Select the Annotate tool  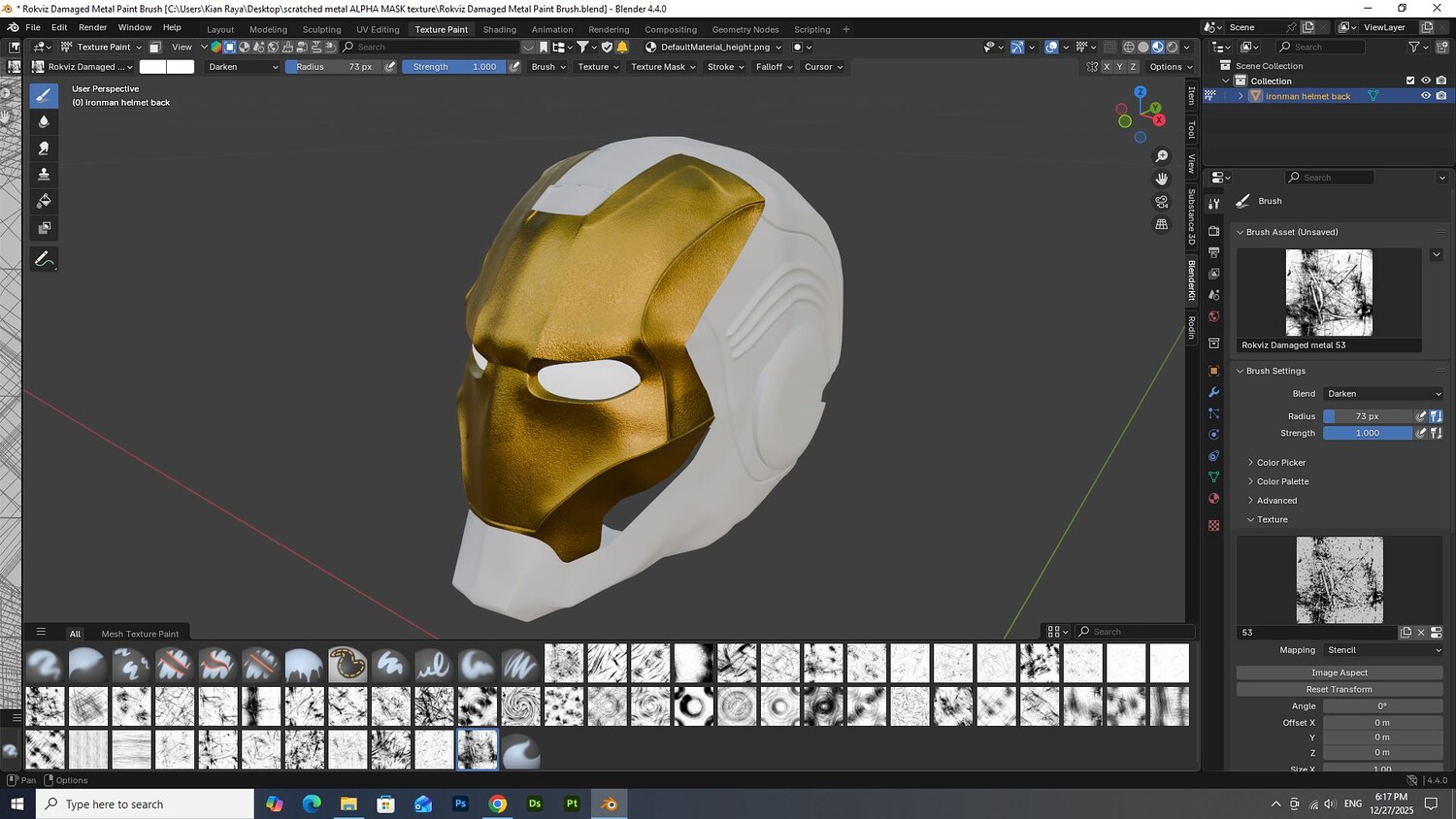44,259
